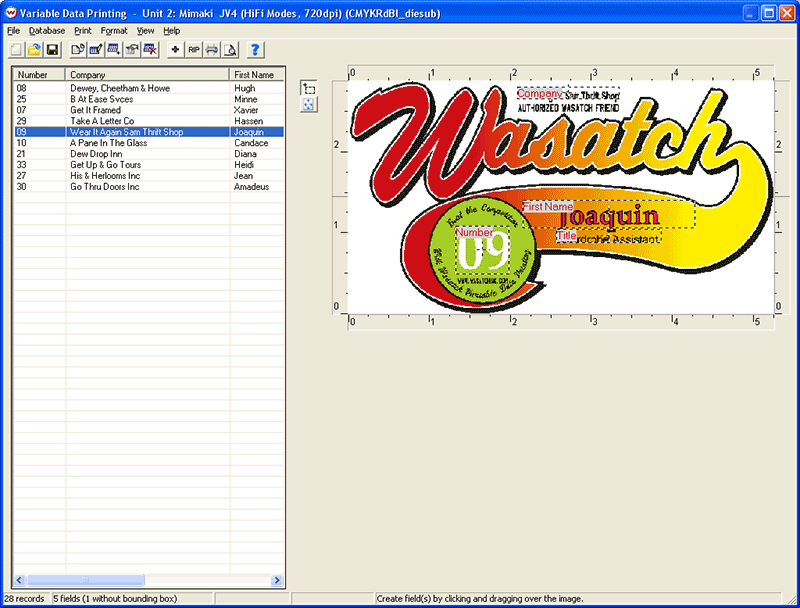The image size is (800, 608).
Task: Open the Print menu
Action: click(x=83, y=31)
